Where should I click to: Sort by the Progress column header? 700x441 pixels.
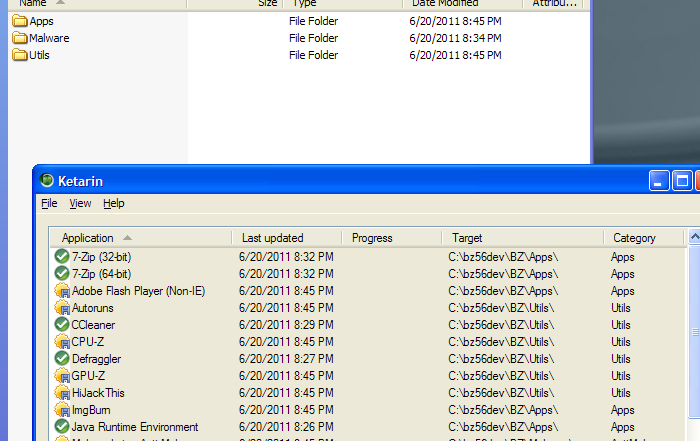pos(392,238)
